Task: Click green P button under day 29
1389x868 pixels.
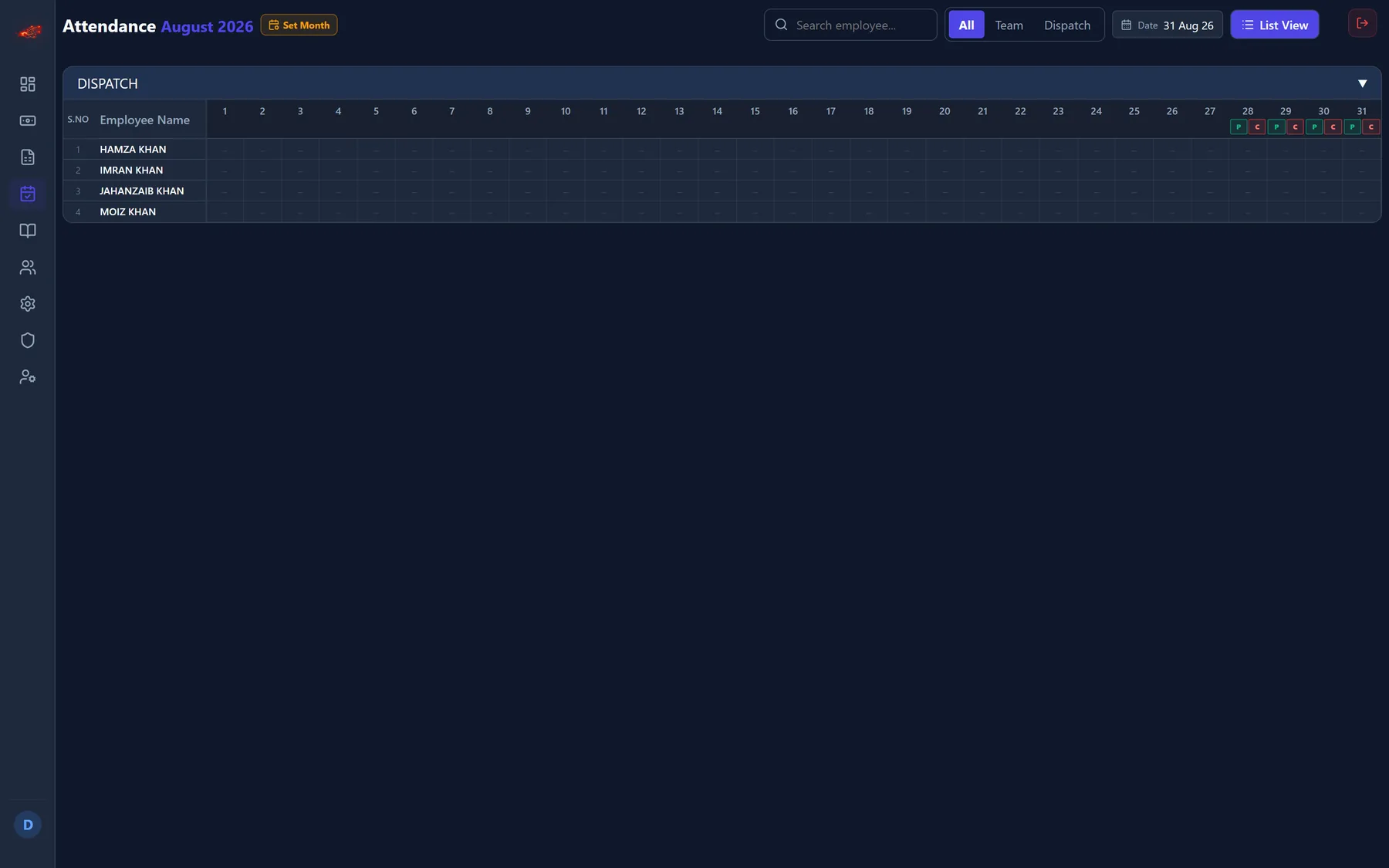Action: pyautogui.click(x=1276, y=127)
